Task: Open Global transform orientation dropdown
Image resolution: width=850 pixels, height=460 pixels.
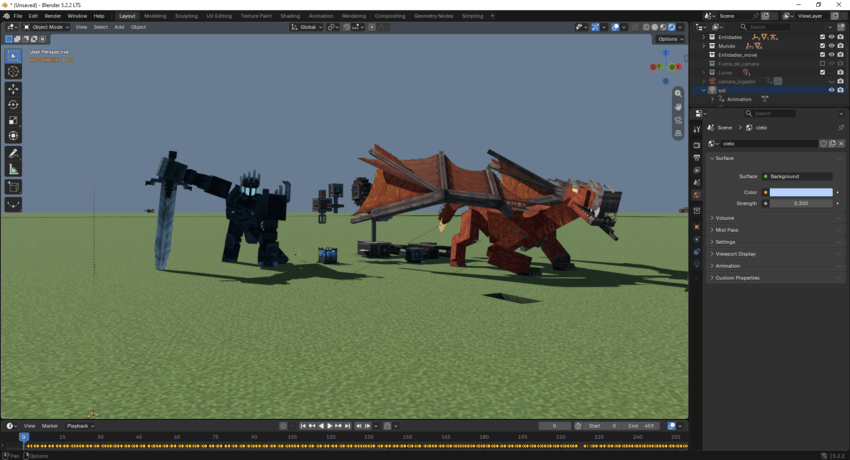Action: point(307,27)
